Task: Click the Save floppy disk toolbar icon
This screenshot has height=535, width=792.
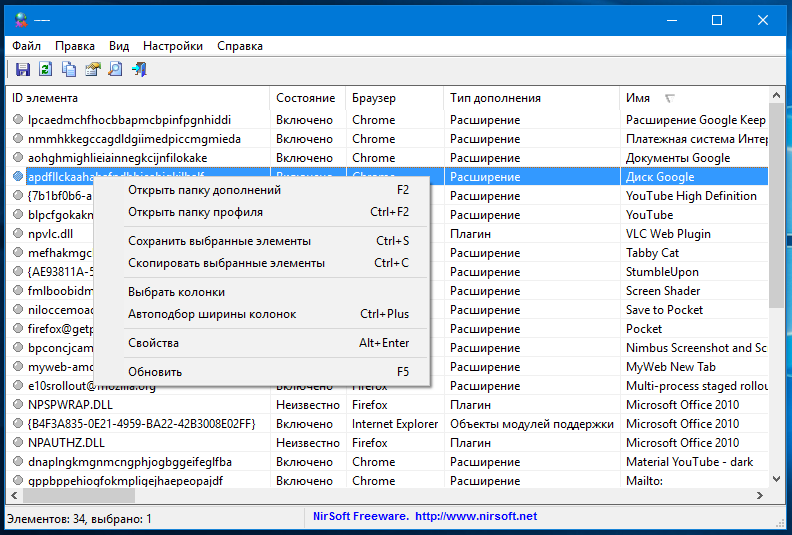Action: tap(23, 69)
